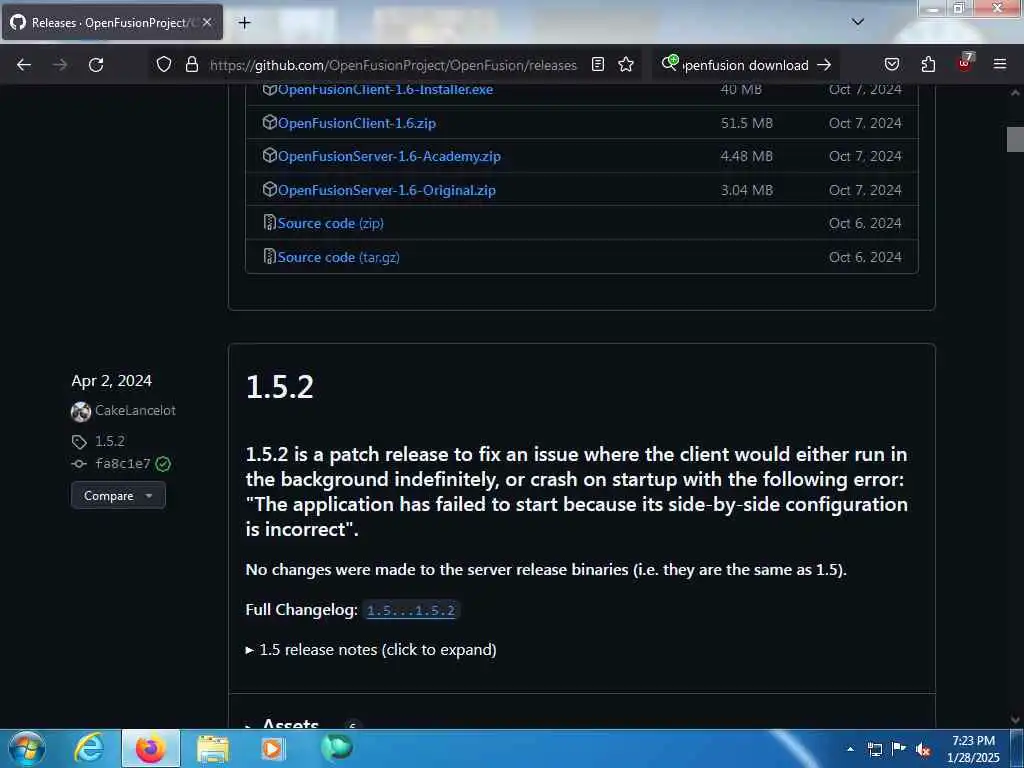Open the 1.5.2 release title
Viewport: 1024px width, 768px height.
pyautogui.click(x=280, y=387)
